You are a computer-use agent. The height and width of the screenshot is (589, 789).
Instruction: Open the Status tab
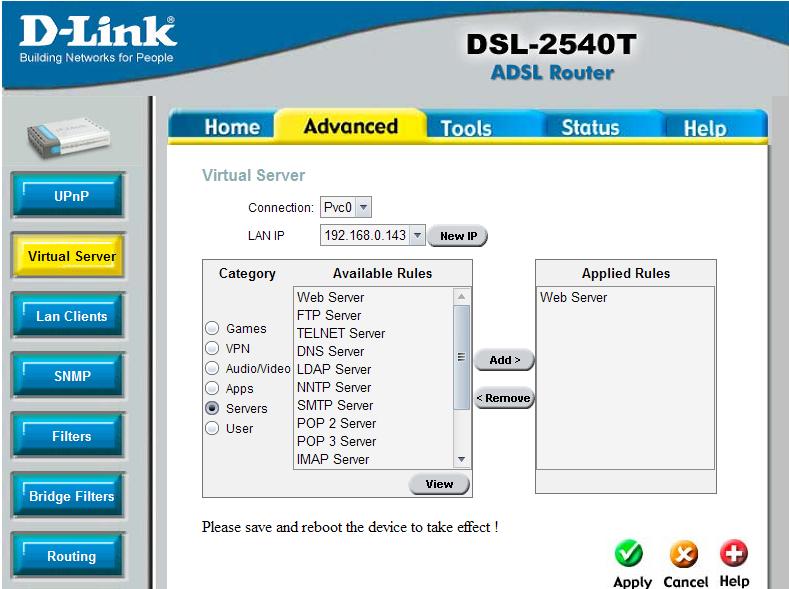(589, 128)
